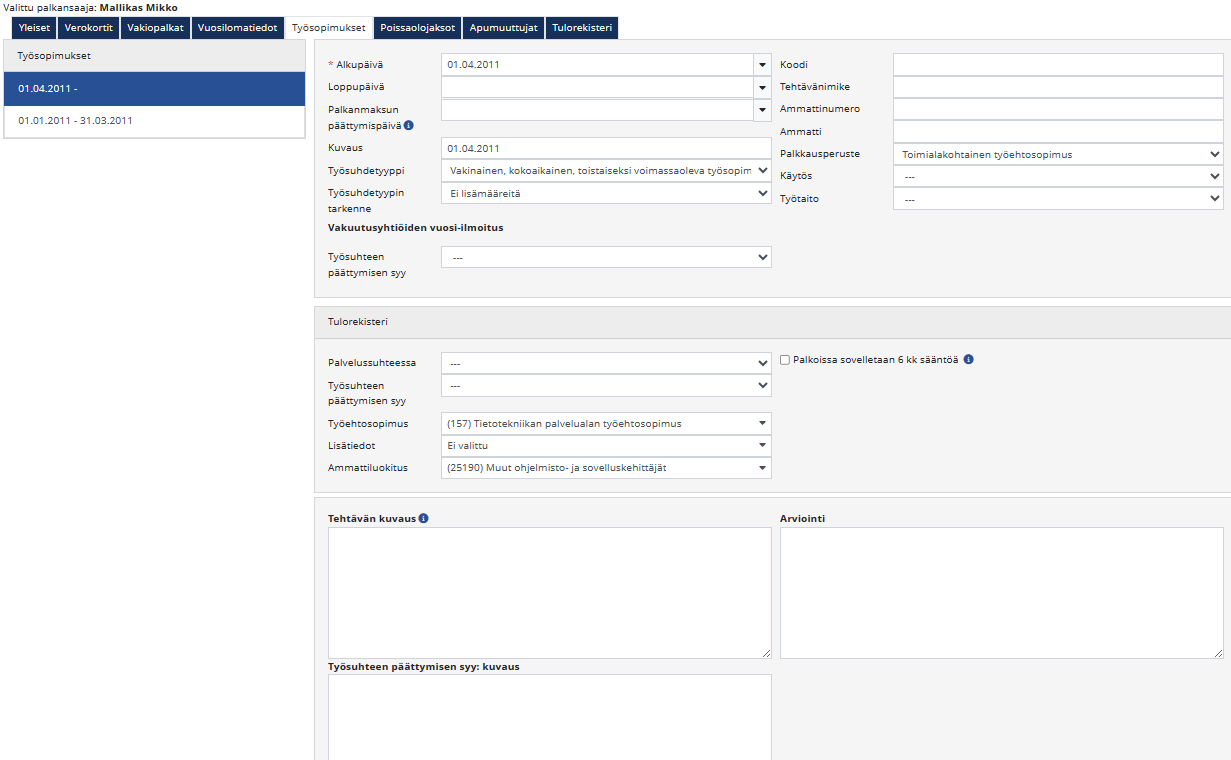Open Alkupäivä date picker arrow
Screen dimensions: 1231x760
(762, 65)
